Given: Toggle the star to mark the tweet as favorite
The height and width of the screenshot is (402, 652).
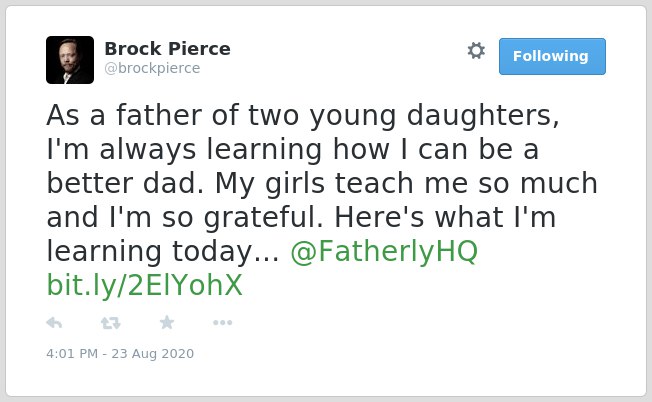Looking at the screenshot, I should click(x=167, y=322).
